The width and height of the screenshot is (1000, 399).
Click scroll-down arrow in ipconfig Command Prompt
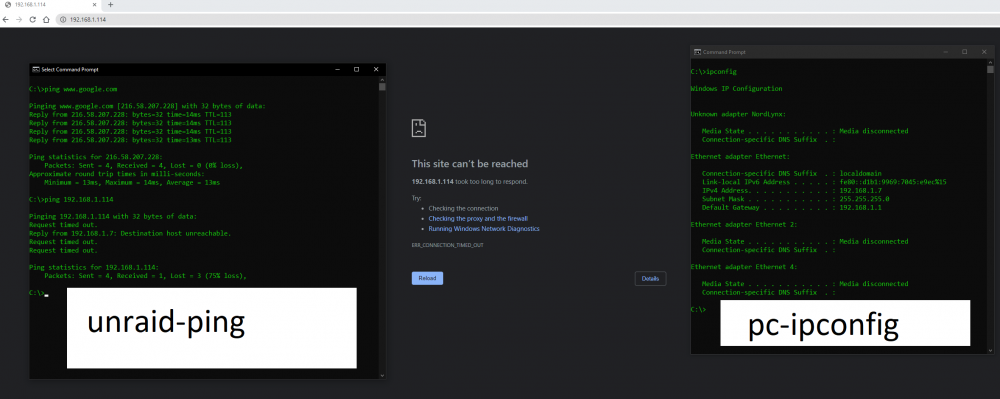point(990,351)
